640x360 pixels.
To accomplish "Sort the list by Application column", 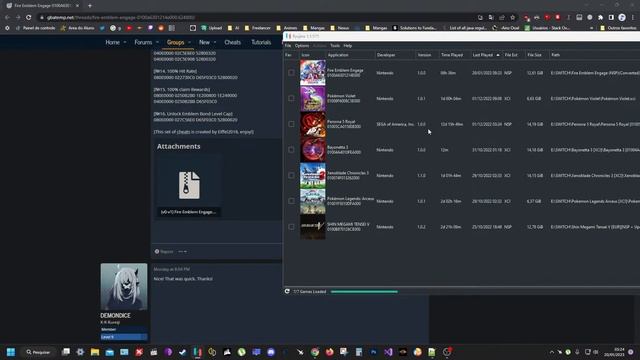I will 350,55.
